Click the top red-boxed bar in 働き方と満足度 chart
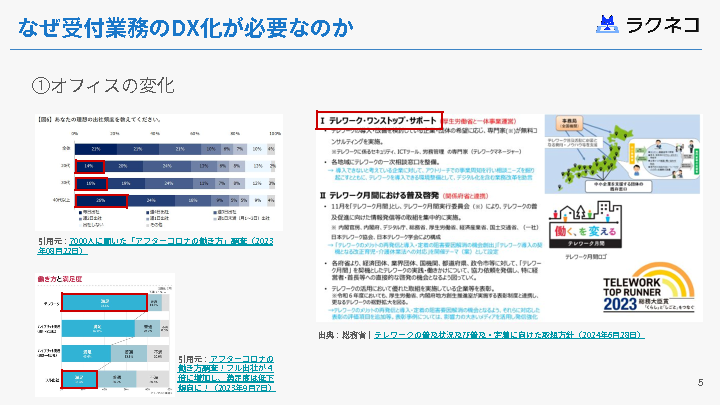The width and height of the screenshot is (720, 405). pyautogui.click(x=103, y=302)
